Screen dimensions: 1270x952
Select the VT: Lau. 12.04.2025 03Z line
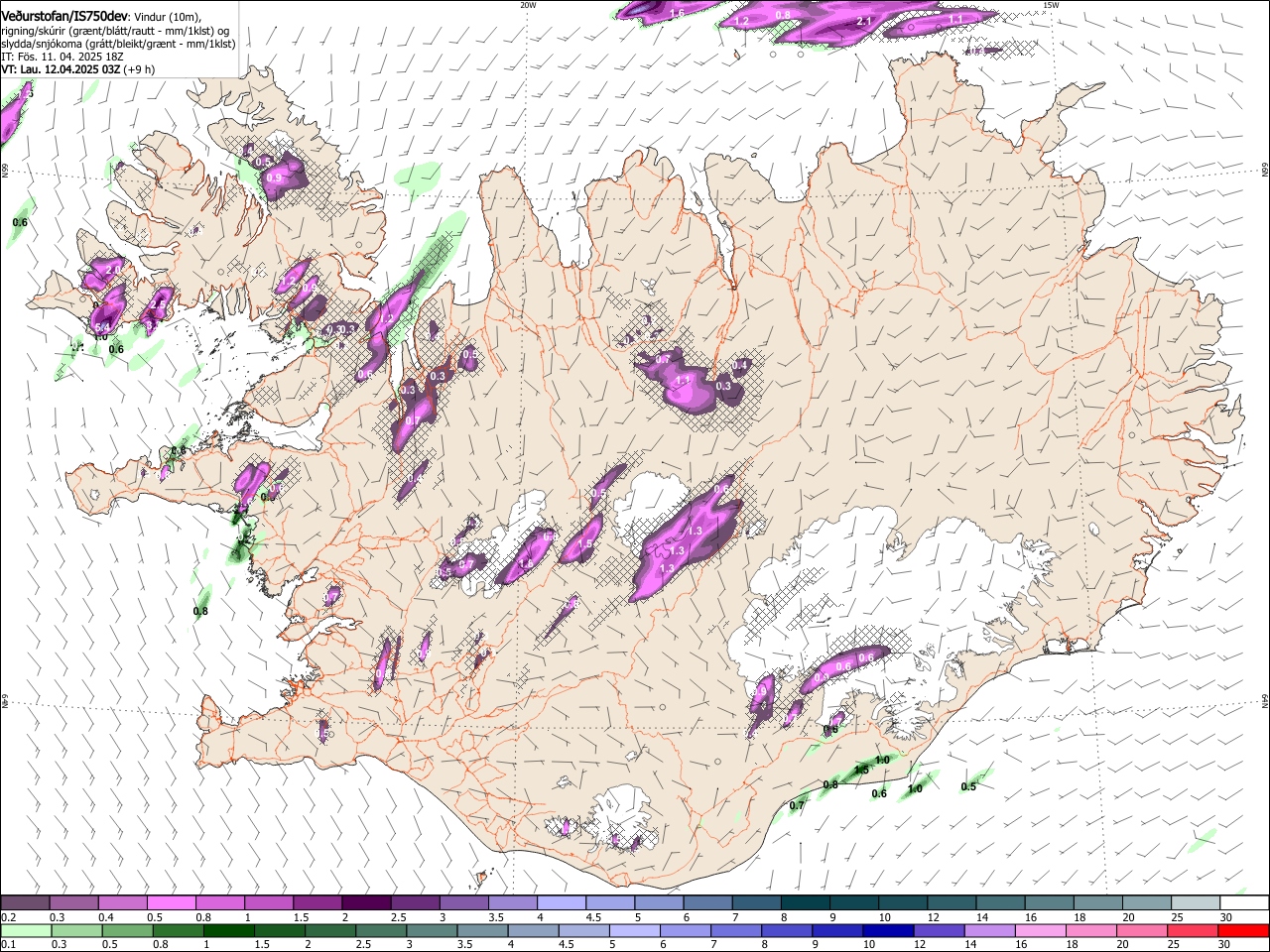tap(62, 70)
